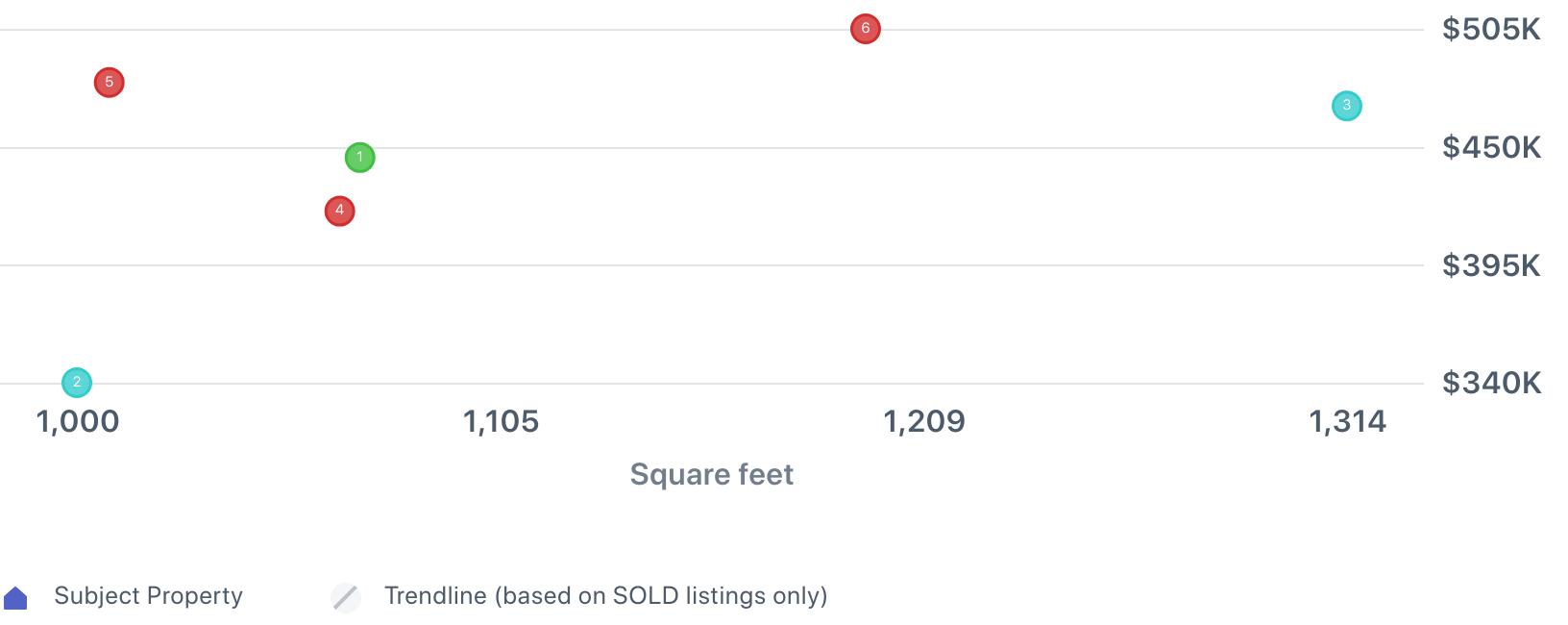The height and width of the screenshot is (625, 1568).
Task: Toggle Trendline (based on SOLD listings only) label
Action: point(605,596)
